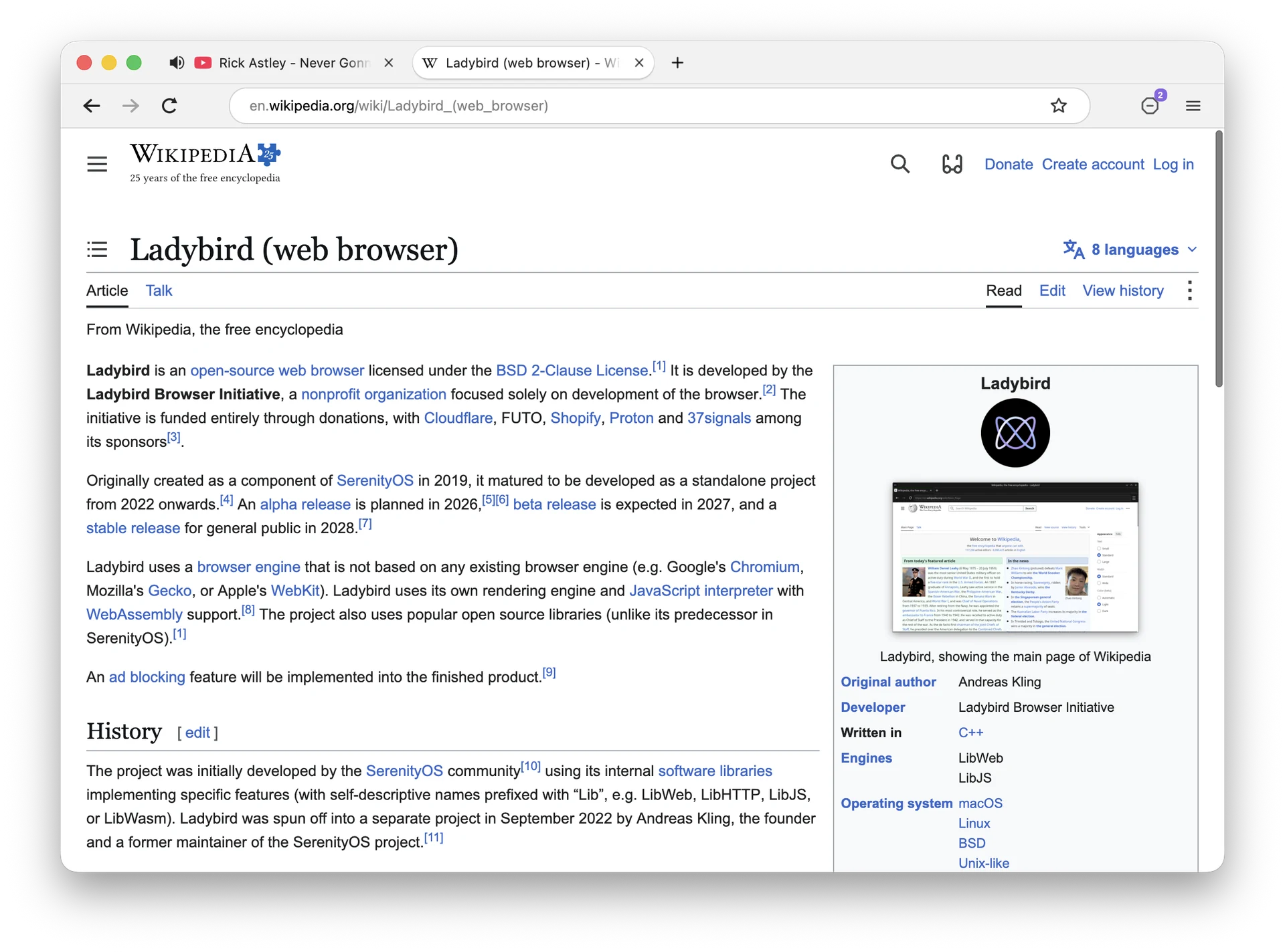Open the browser hamburger menu

point(1193,106)
